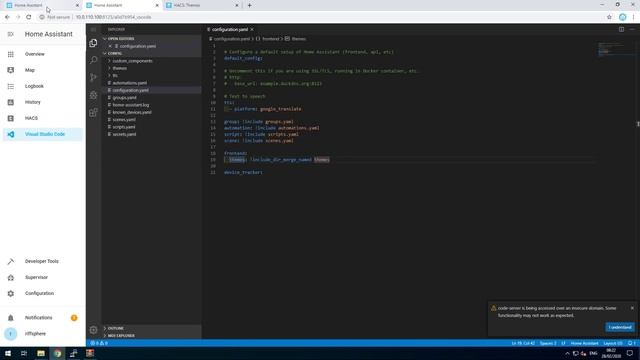Image resolution: width=640 pixels, height=360 pixels.
Task: Open the Explorer view in the activity bar
Action: click(93, 43)
